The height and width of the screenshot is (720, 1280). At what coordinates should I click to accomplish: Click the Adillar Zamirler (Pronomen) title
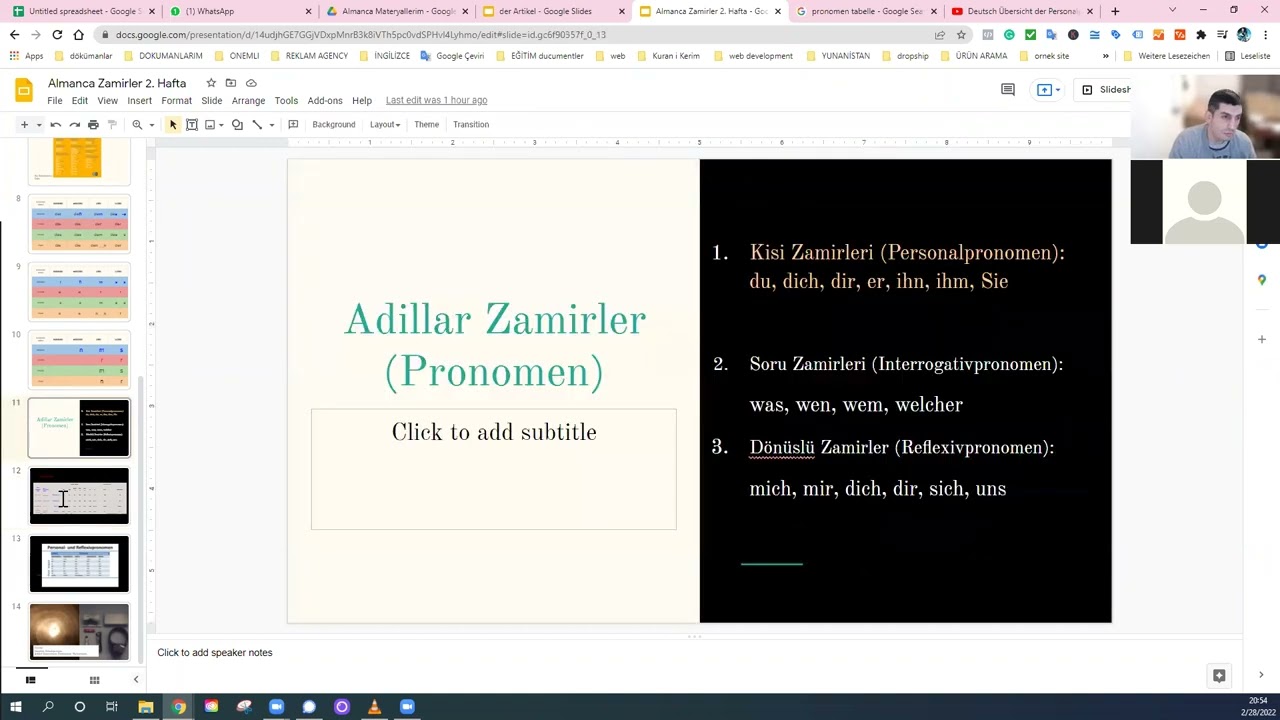click(494, 346)
